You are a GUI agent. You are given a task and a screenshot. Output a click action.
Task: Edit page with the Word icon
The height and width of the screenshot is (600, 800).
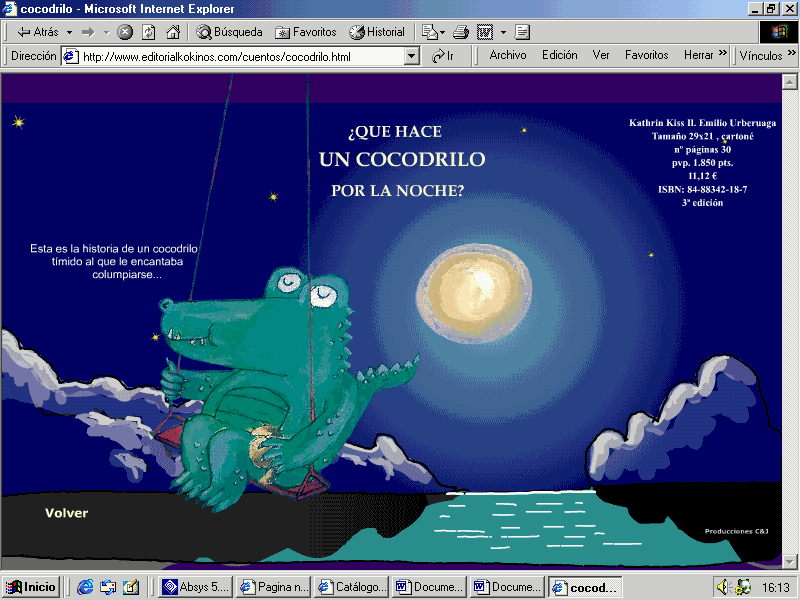coord(485,32)
